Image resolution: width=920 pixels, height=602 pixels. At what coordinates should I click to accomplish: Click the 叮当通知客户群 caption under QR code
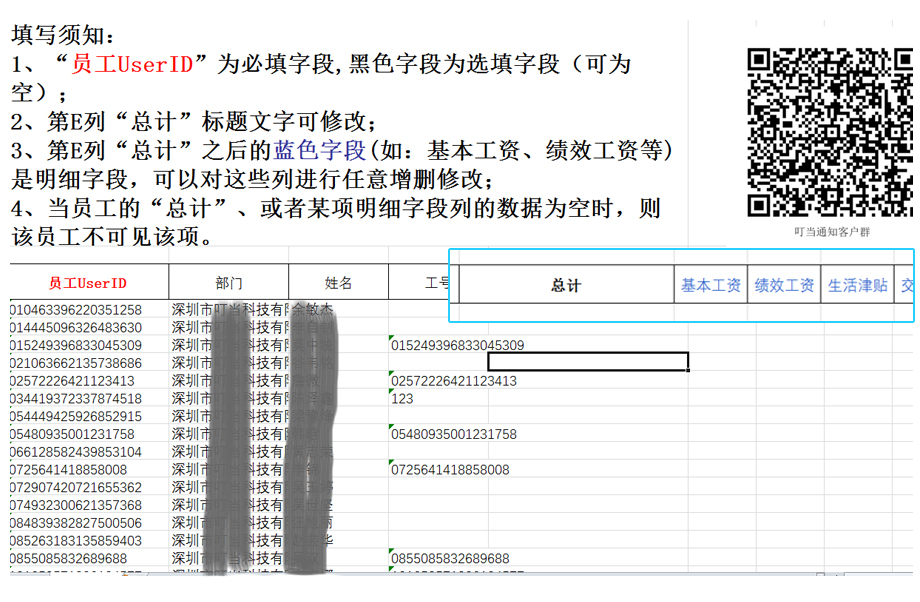[x=831, y=232]
